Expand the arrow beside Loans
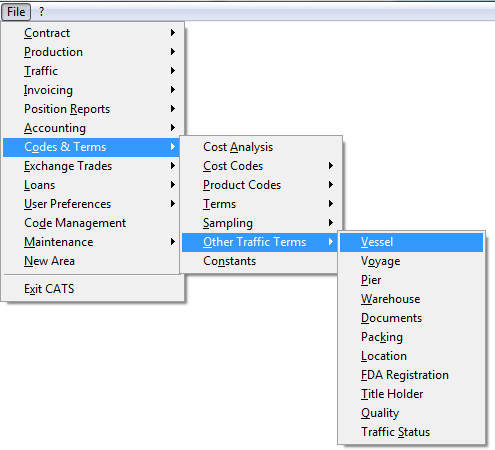This screenshot has width=495, height=450. point(173,185)
